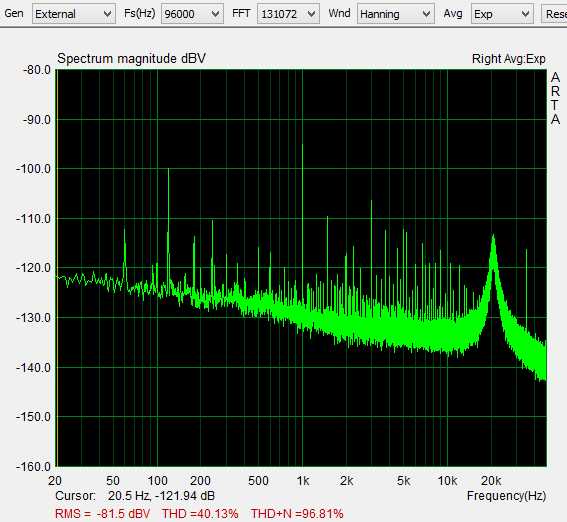Click the dropdown arrow next to Hanning
The height and width of the screenshot is (522, 567).
426,14
